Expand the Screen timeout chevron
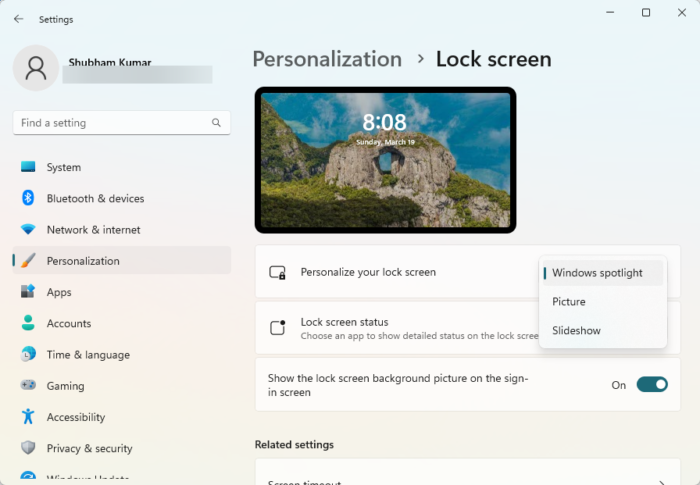Image resolution: width=700 pixels, height=485 pixels. tap(662, 482)
